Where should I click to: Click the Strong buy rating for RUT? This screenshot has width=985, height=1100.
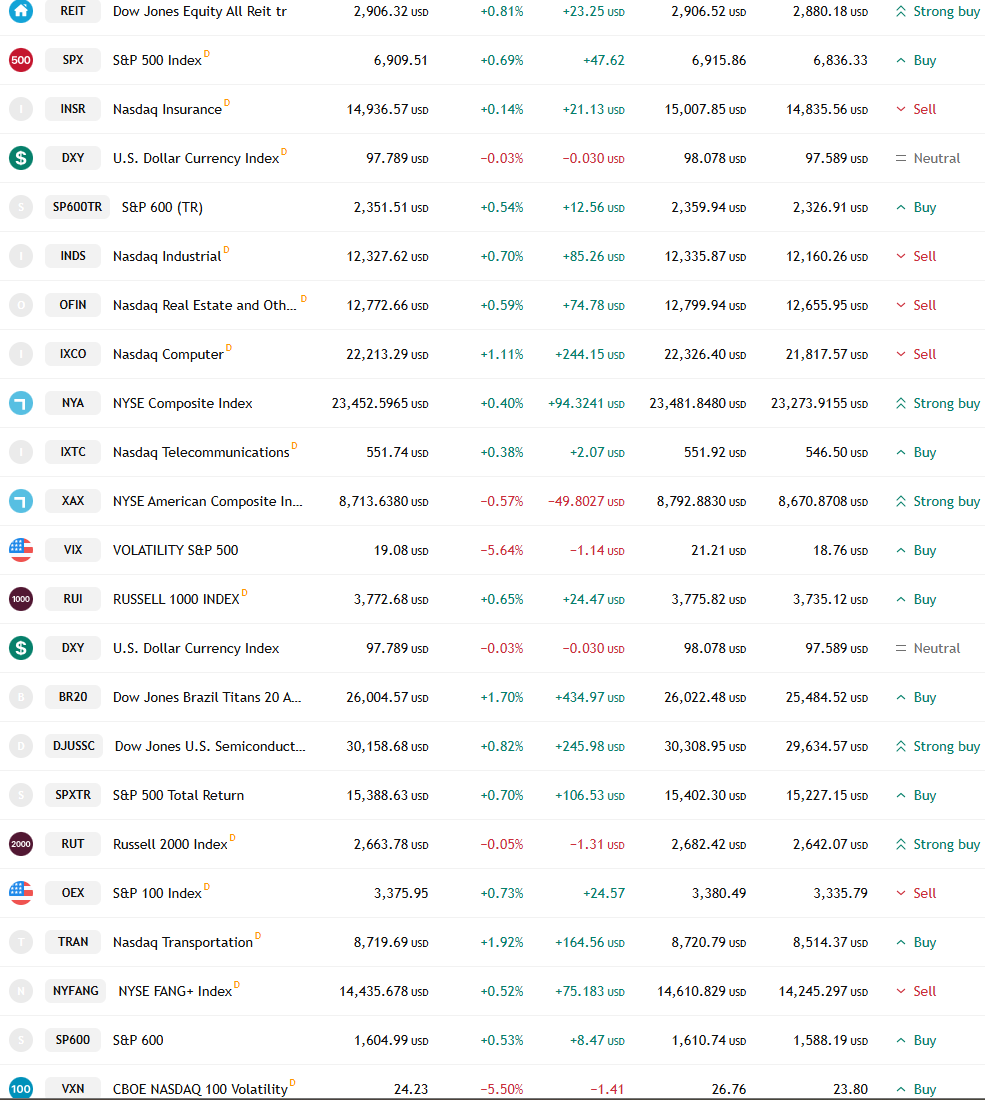tap(938, 844)
